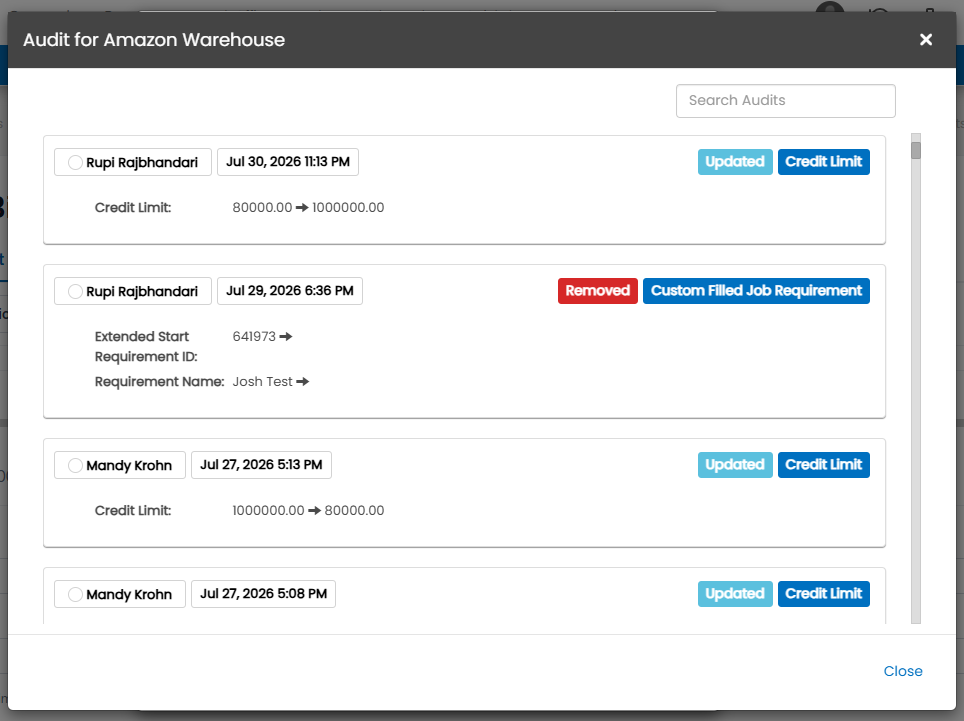
Task: Click the 1000000.00 new value in first entry
Action: [348, 208]
